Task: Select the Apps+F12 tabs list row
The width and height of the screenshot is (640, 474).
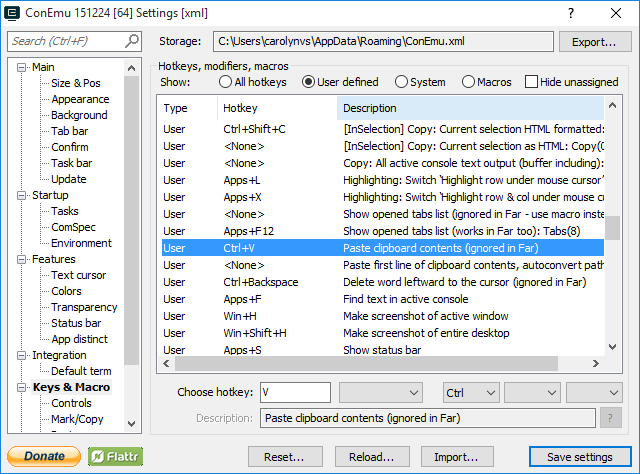Action: click(383, 231)
